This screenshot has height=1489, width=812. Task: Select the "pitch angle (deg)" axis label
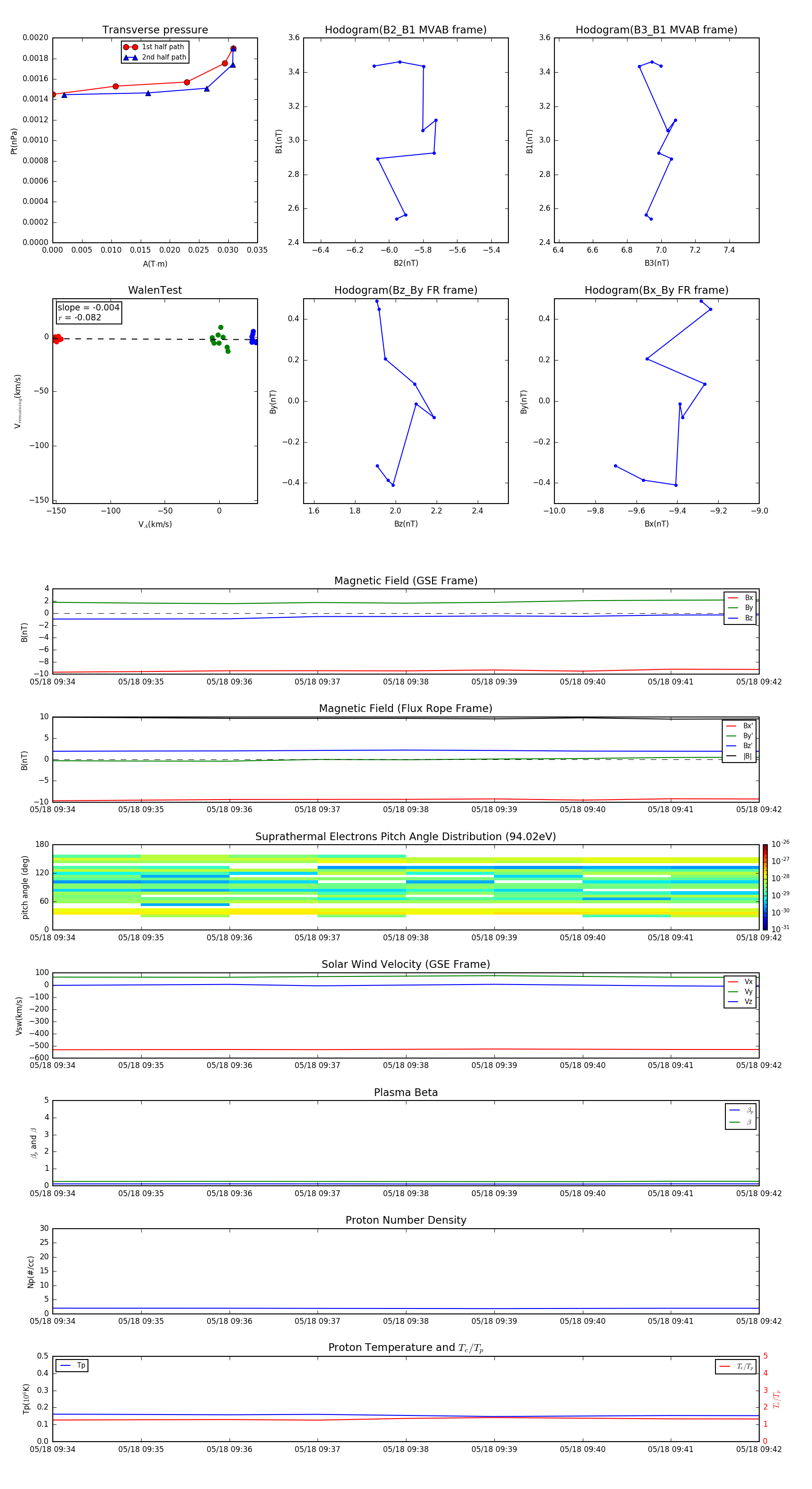(25, 887)
